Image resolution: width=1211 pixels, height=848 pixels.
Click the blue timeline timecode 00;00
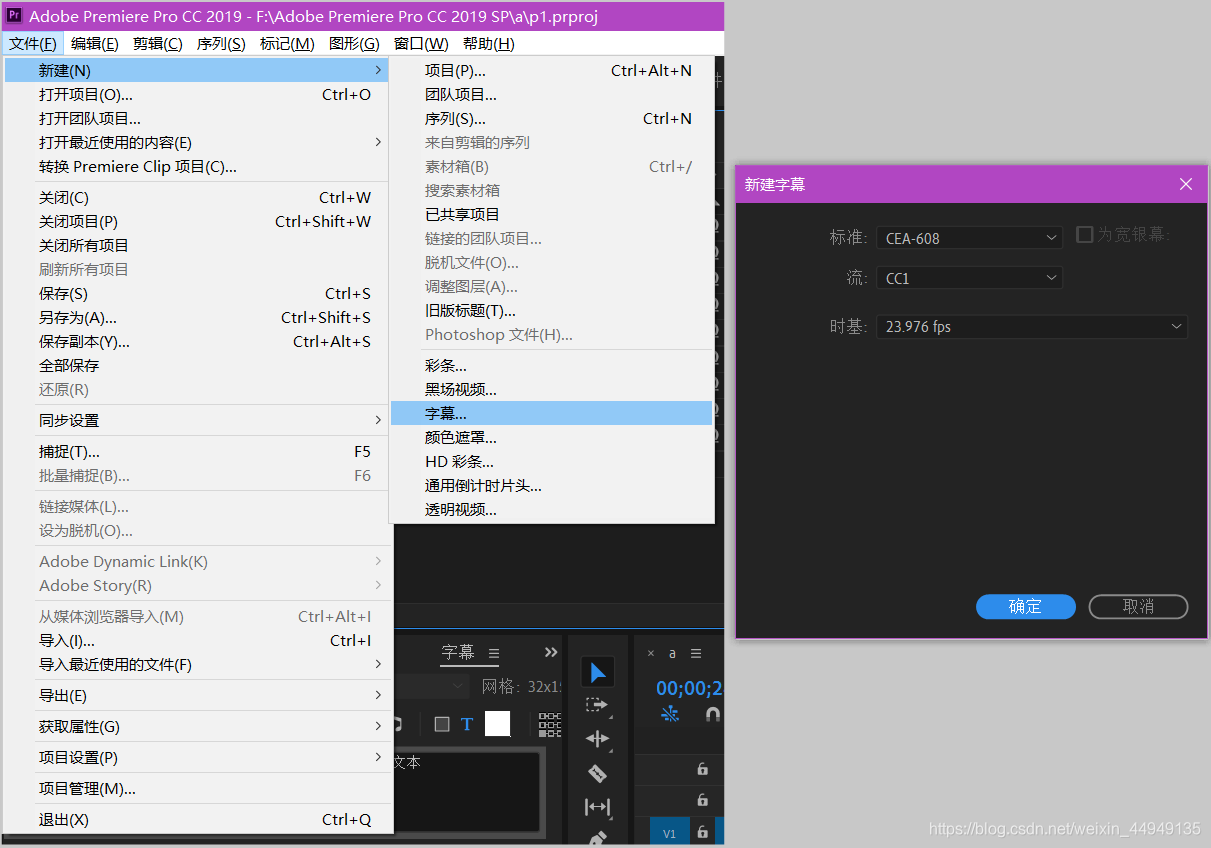pyautogui.click(x=689, y=688)
